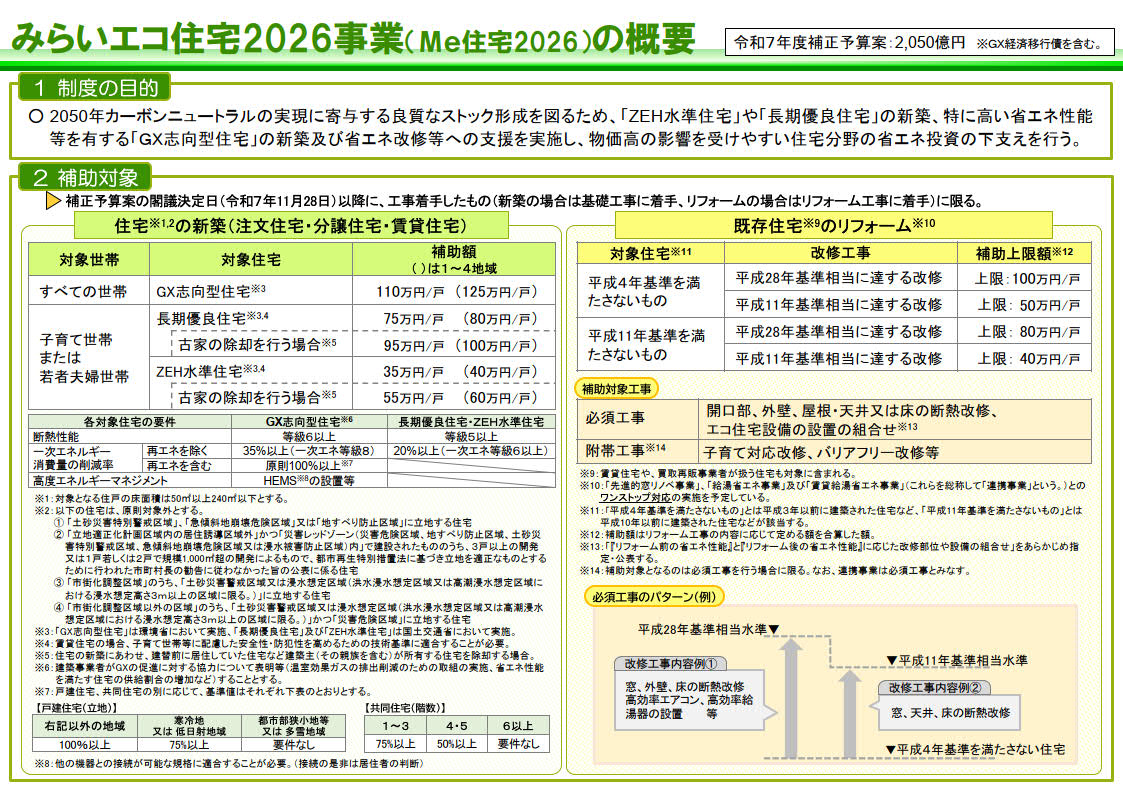Image resolution: width=1123 pixels, height=794 pixels.
Task: Select the 1 制度の目的 section header
Action: coord(94,87)
